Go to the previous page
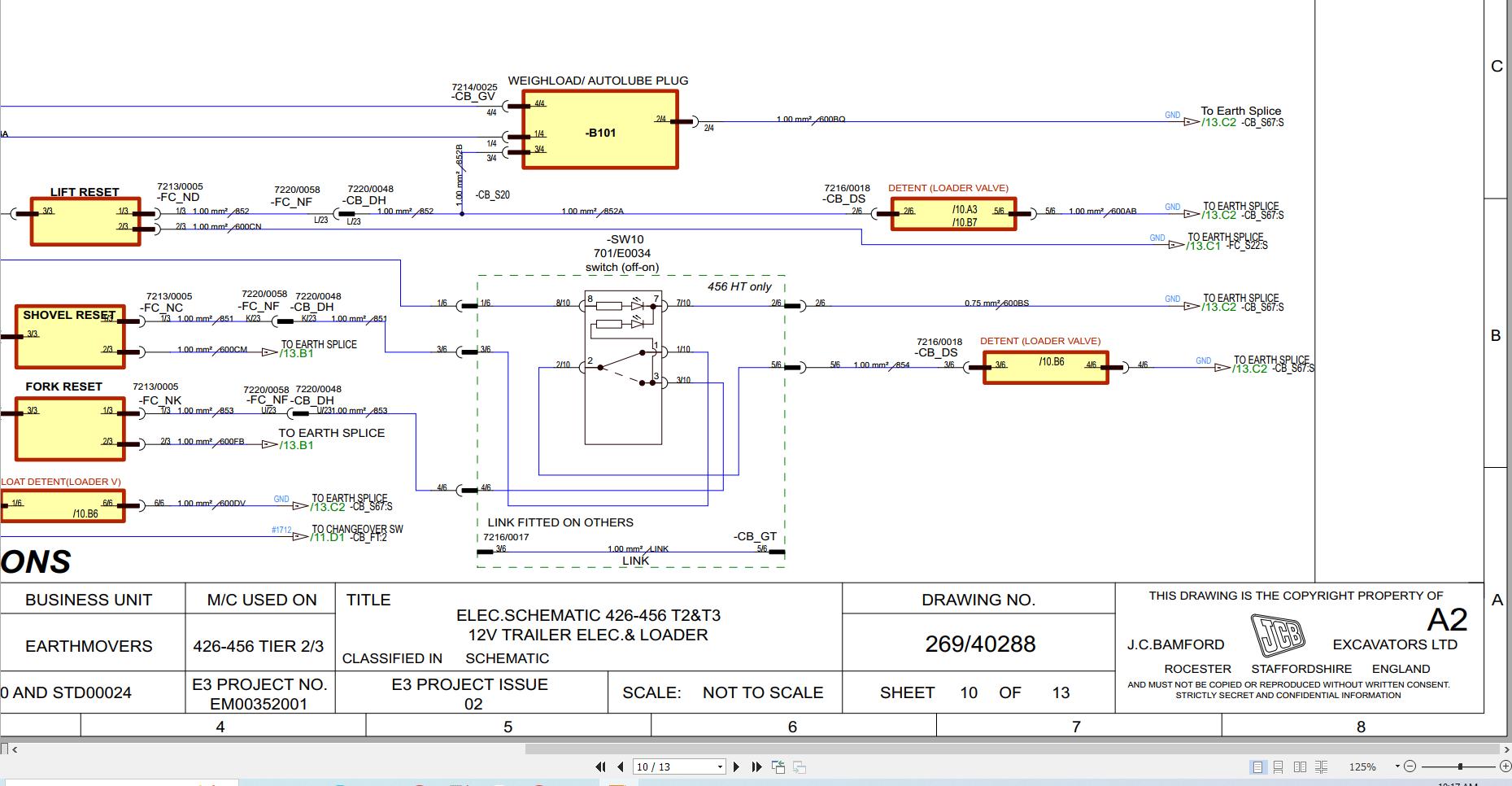The image size is (1512, 786). [x=621, y=766]
